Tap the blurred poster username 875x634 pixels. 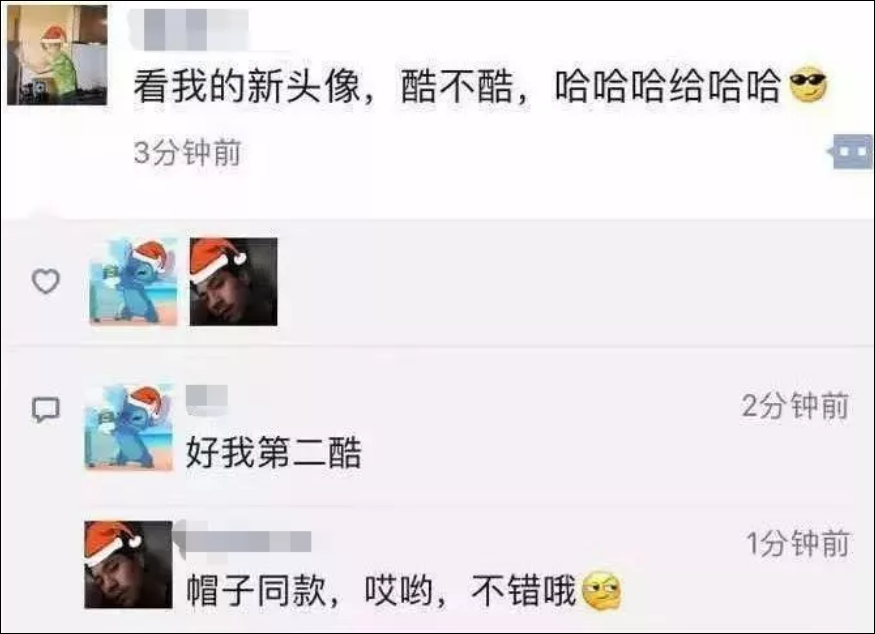click(x=190, y=29)
